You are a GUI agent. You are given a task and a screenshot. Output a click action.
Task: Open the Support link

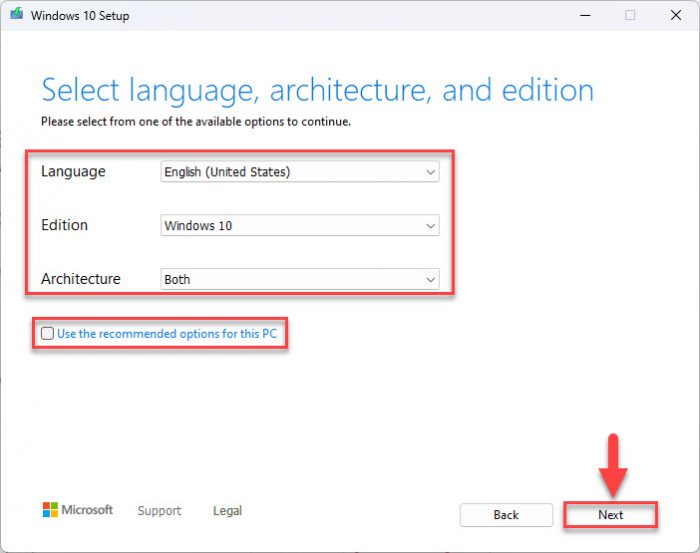(x=159, y=511)
